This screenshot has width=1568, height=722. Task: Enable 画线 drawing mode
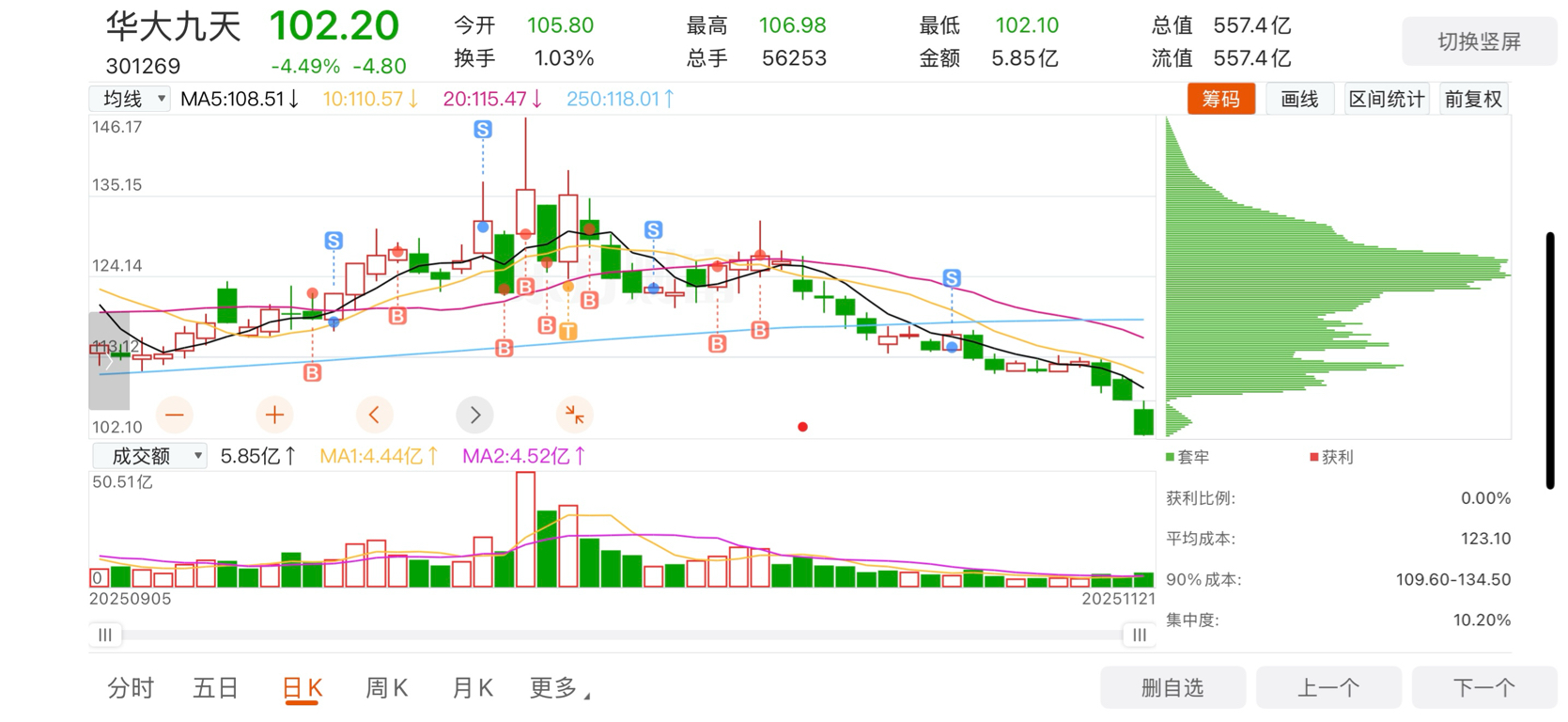point(1300,99)
